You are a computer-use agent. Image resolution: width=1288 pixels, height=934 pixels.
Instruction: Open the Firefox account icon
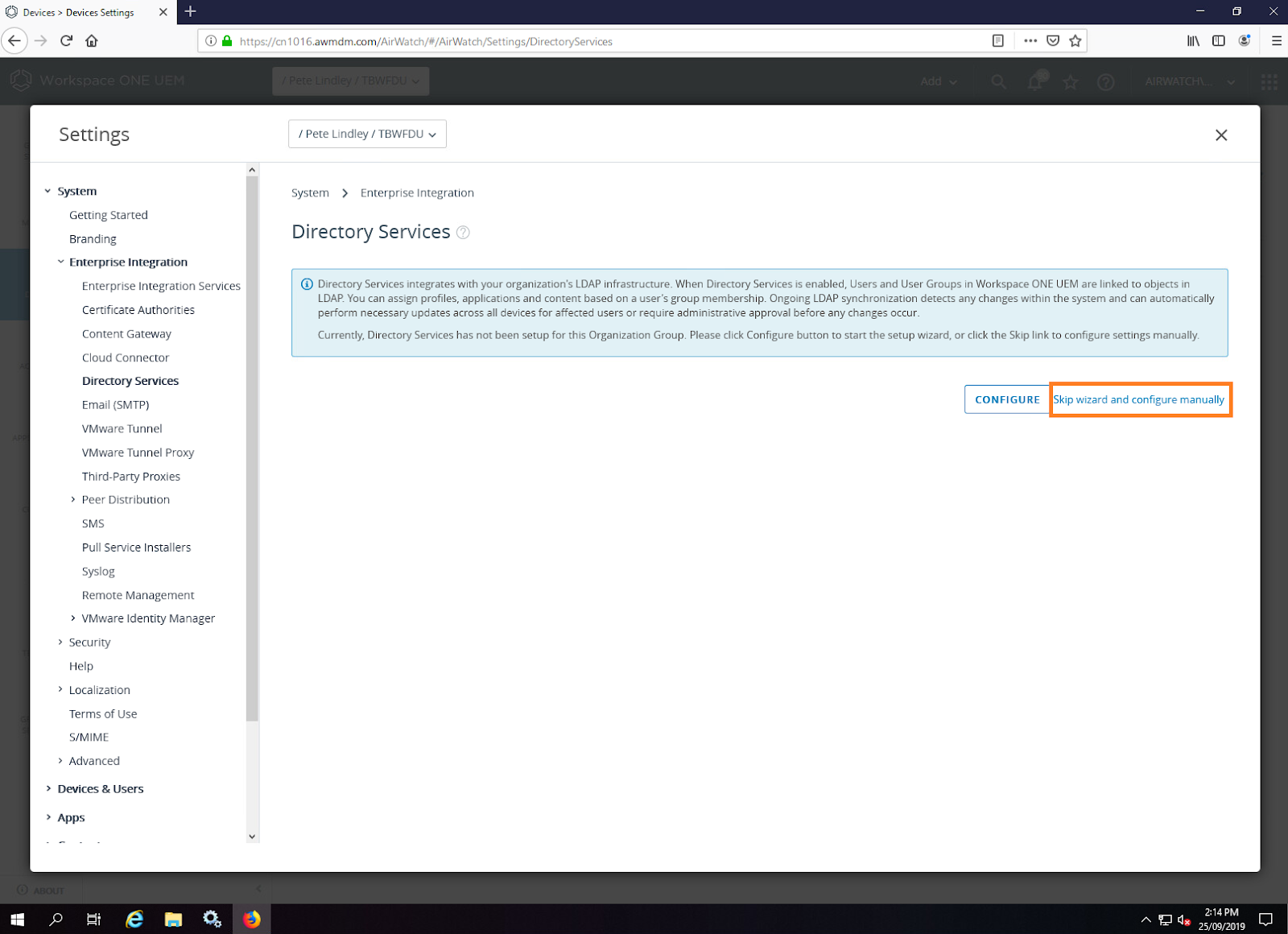pyautogui.click(x=1245, y=41)
